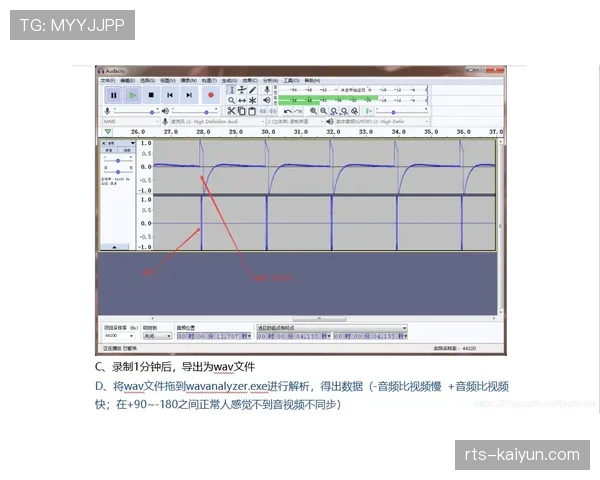Open the View menu (视图)
Viewport: 600px width, 480px height.
[x=168, y=80]
